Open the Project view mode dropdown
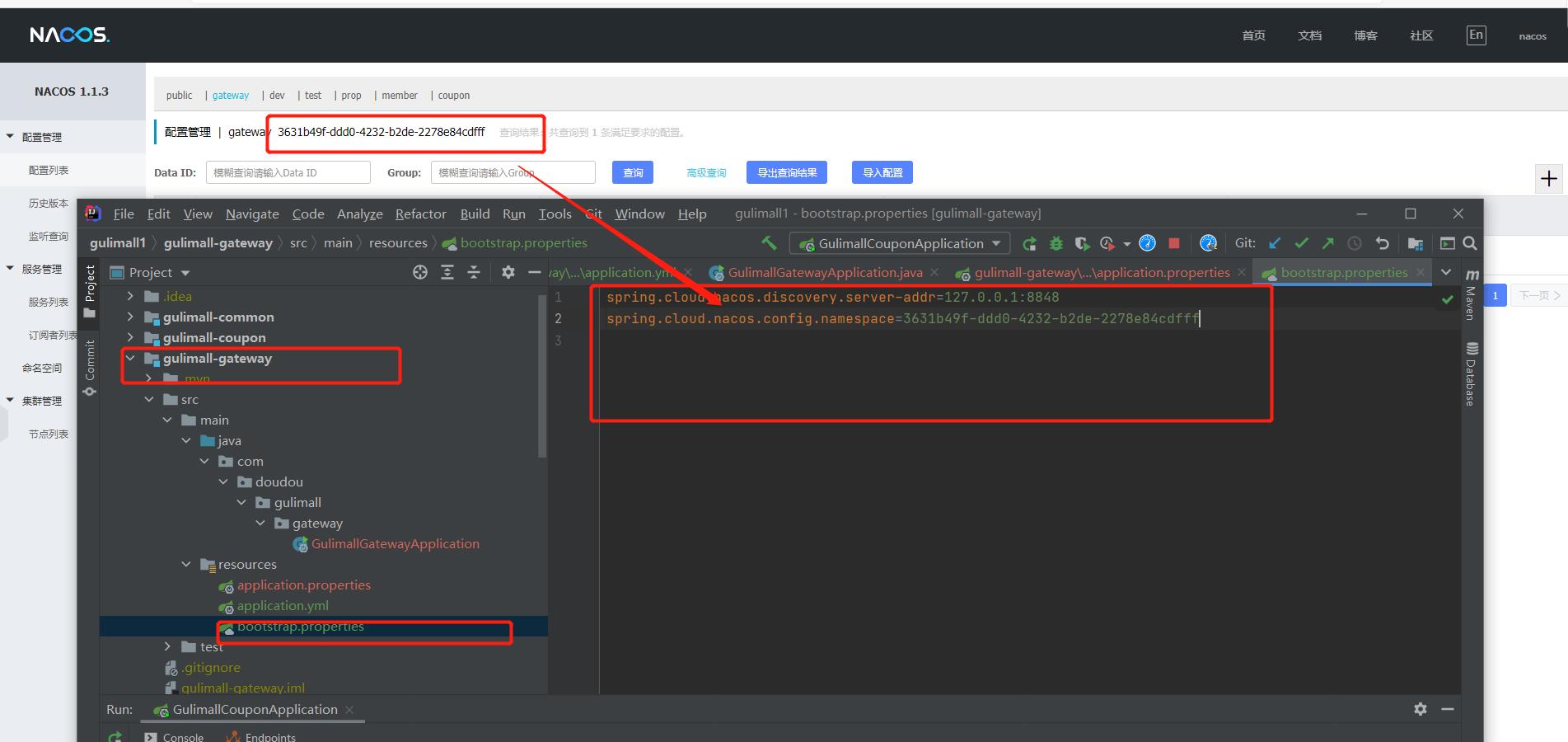1568x742 pixels. tap(185, 273)
